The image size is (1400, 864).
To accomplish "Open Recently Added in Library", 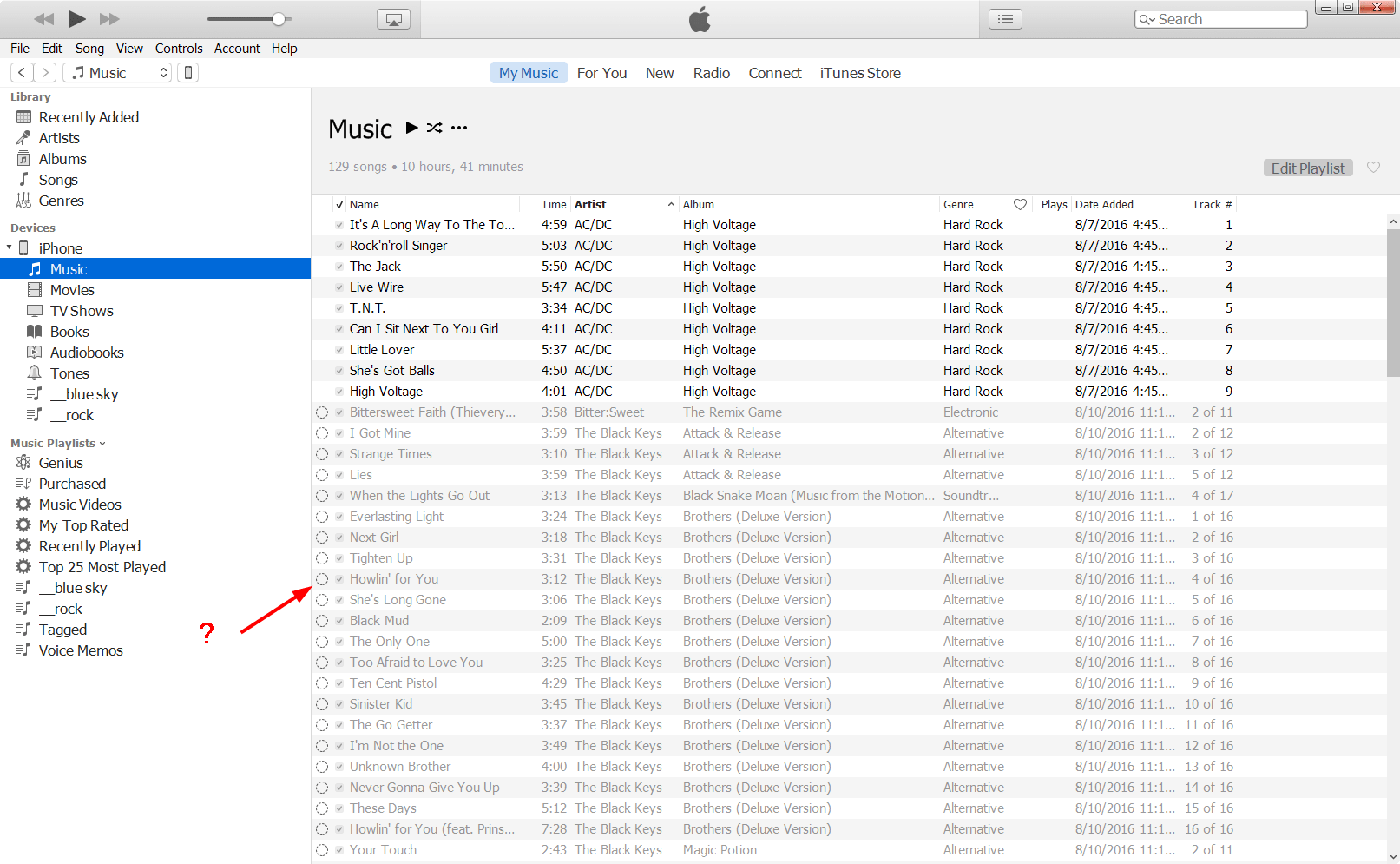I will point(89,117).
